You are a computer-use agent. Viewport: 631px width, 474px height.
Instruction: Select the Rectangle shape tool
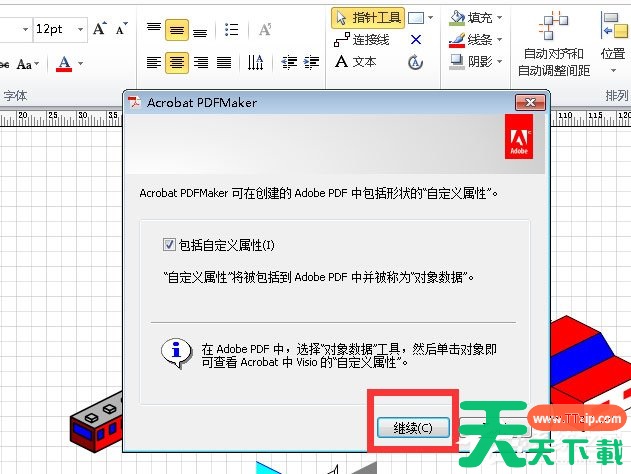416,18
